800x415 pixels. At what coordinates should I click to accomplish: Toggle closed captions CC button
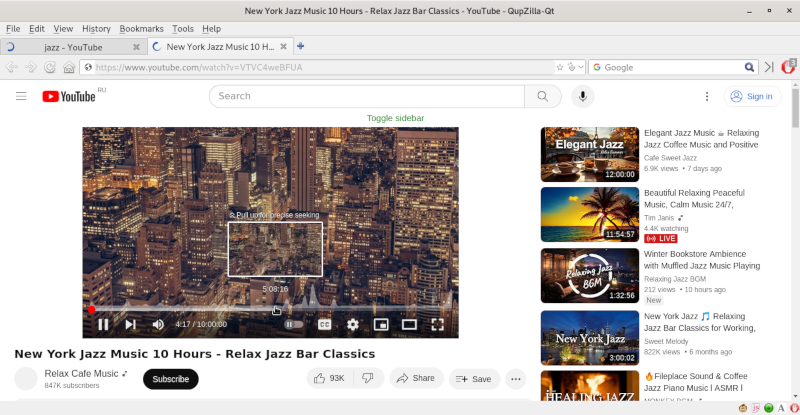[324, 324]
